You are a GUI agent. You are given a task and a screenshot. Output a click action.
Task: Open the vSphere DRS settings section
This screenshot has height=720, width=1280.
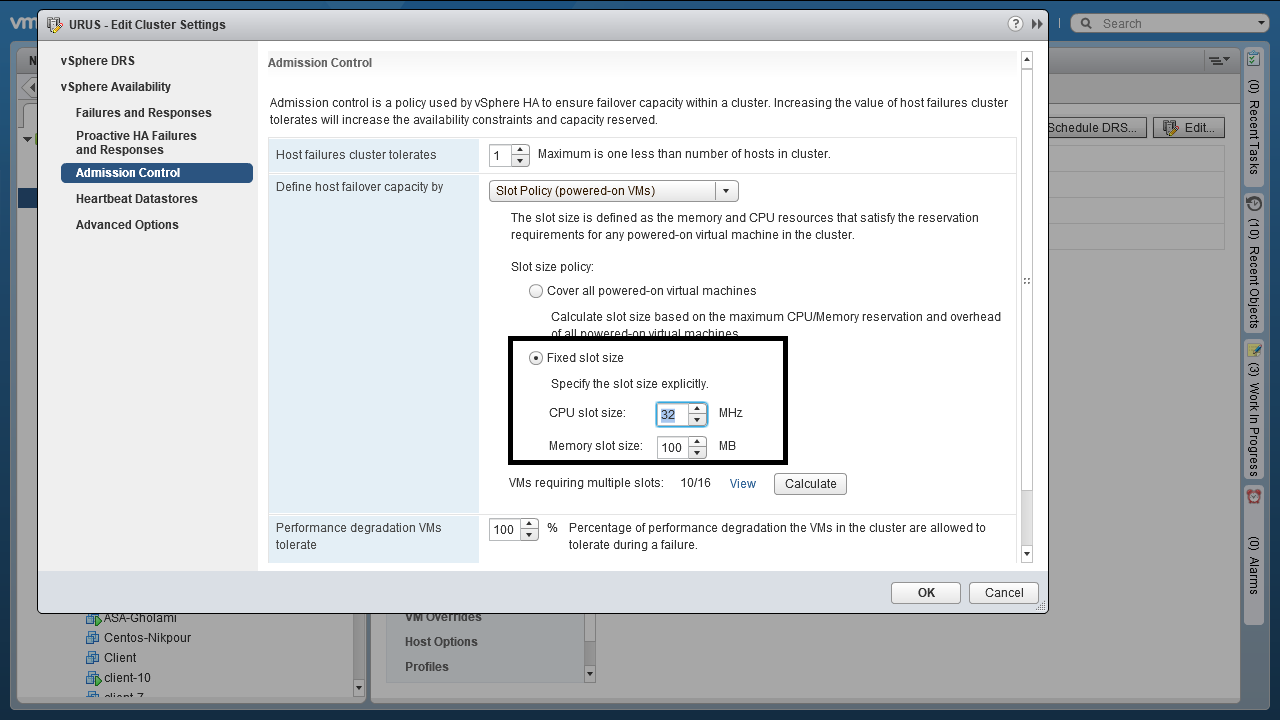pyautogui.click(x=97, y=61)
